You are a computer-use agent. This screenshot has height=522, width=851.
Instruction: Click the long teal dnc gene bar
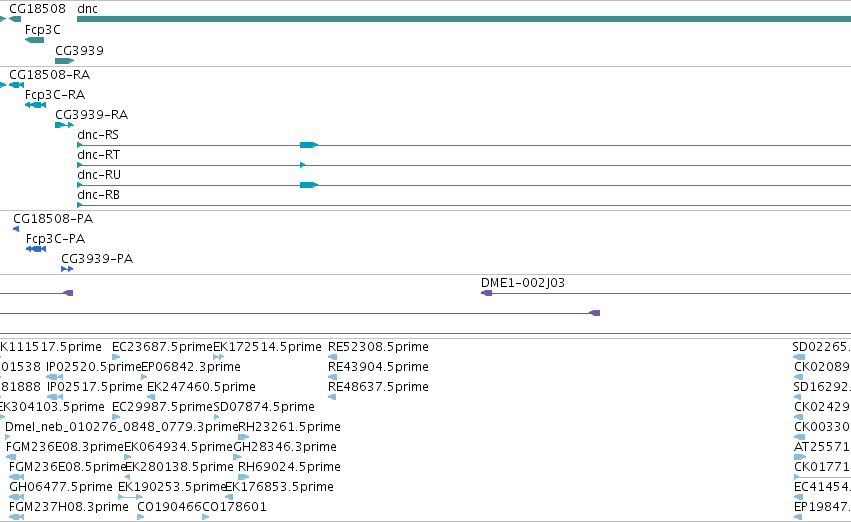464,19
